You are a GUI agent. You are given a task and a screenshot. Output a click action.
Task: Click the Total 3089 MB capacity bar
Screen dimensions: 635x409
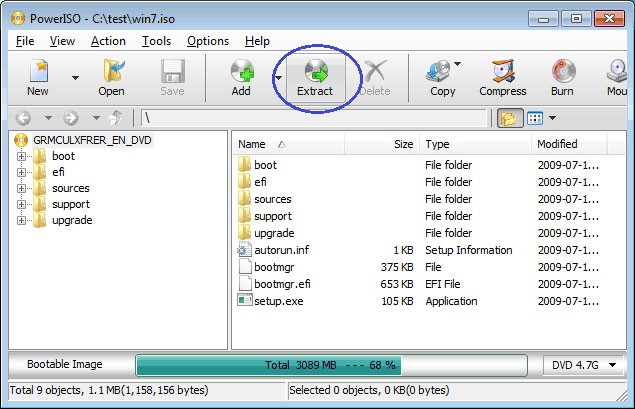pyautogui.click(x=331, y=365)
